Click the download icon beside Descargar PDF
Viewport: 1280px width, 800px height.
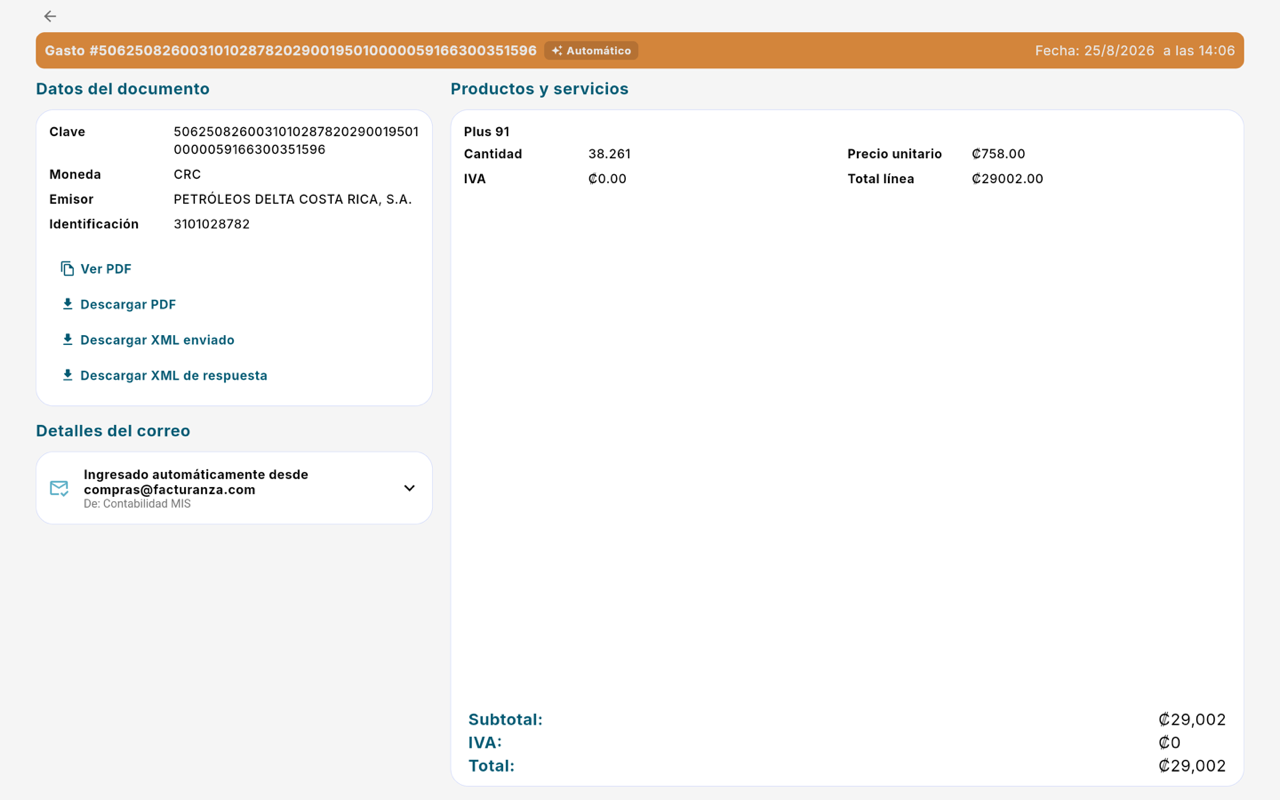(67, 304)
